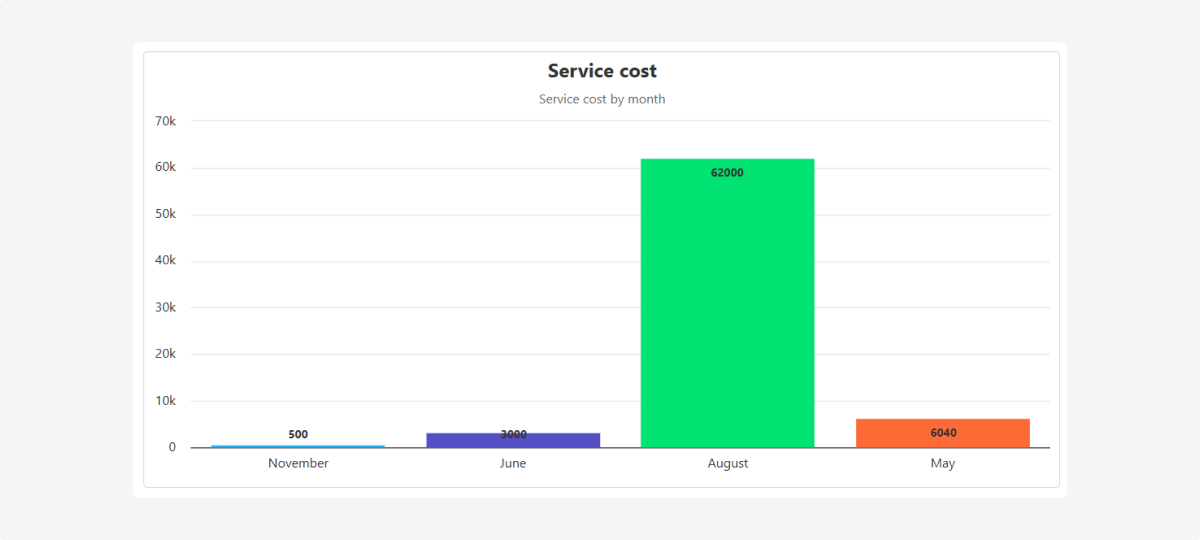Viewport: 1200px width, 540px height.
Task: Click the 6040 data label
Action: [x=942, y=433]
